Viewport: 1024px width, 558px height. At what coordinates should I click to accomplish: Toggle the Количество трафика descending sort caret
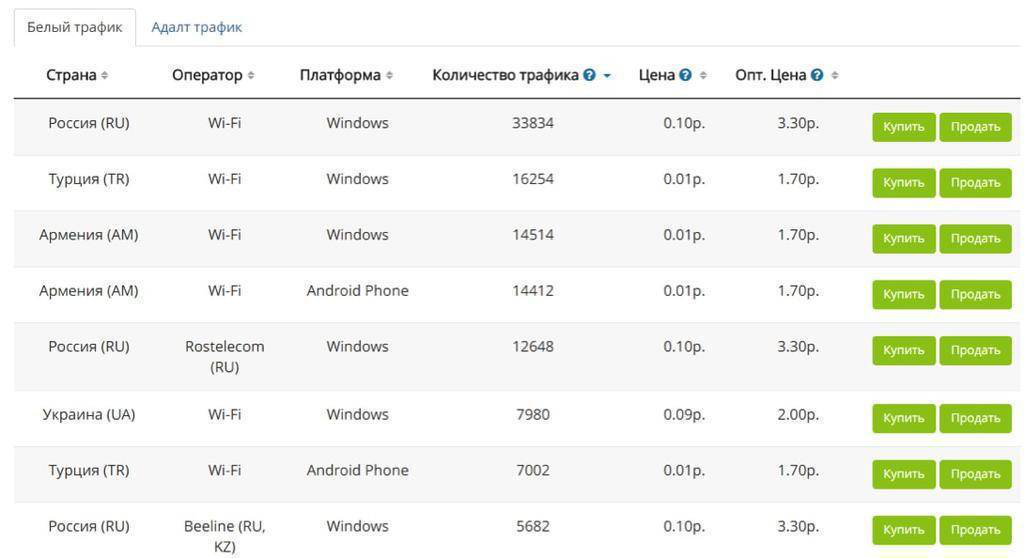coord(607,76)
